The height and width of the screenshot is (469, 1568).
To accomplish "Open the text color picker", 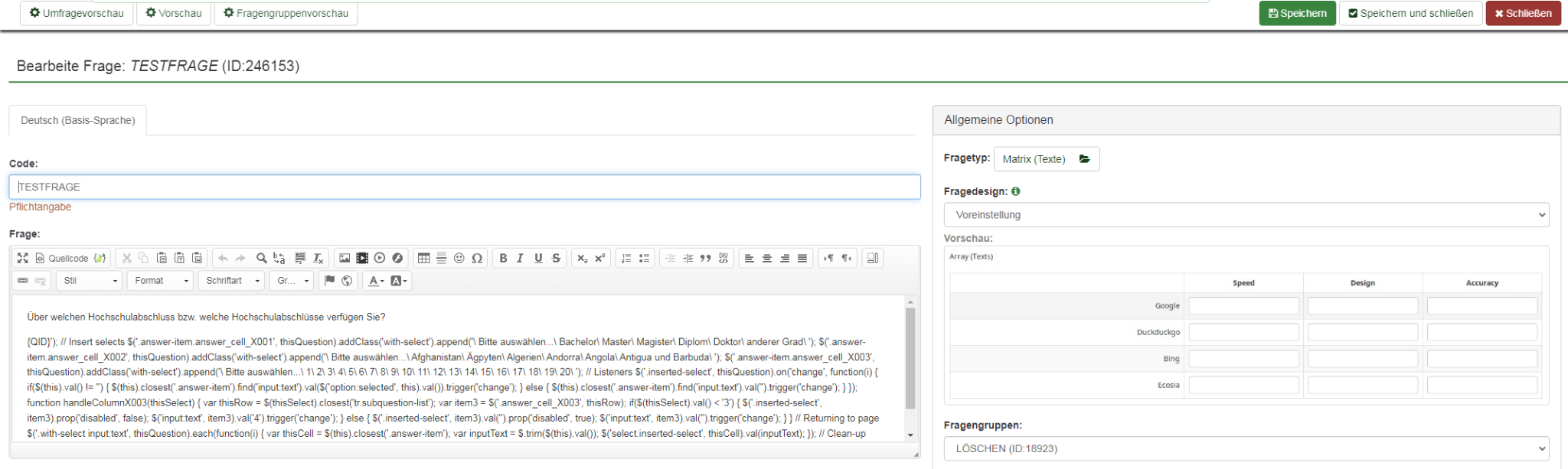I will [375, 281].
